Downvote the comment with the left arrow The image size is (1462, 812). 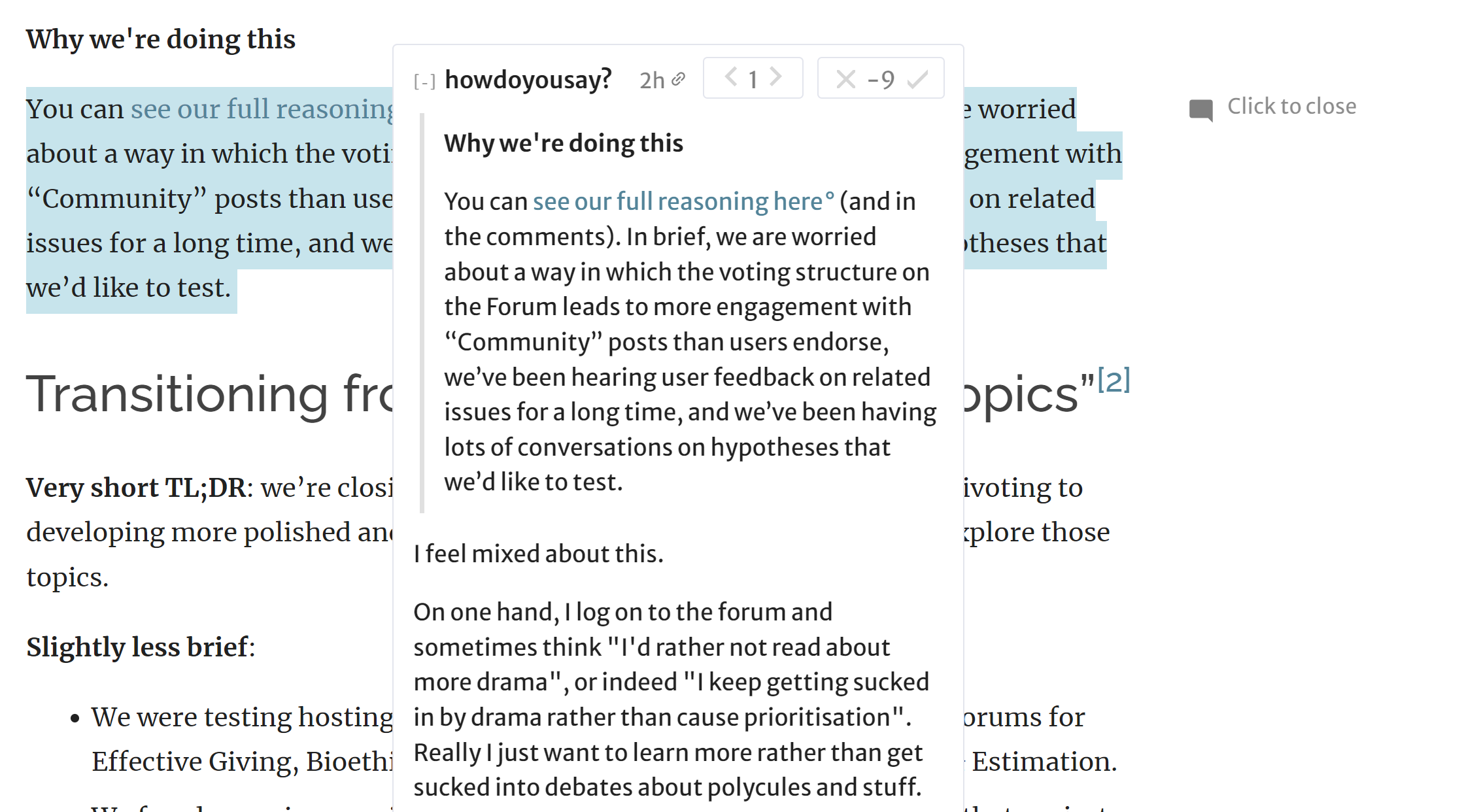[x=731, y=77]
